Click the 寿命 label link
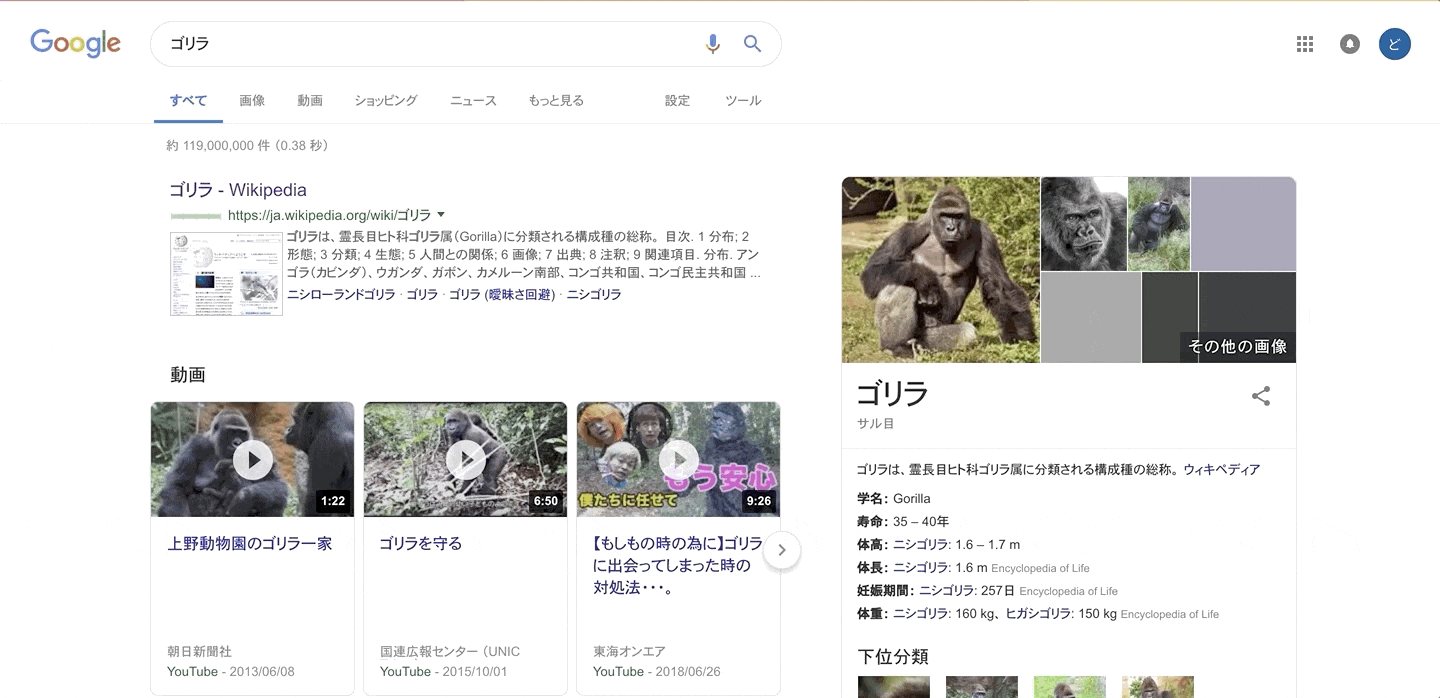Viewport: 1440px width, 698px height. tap(872, 522)
